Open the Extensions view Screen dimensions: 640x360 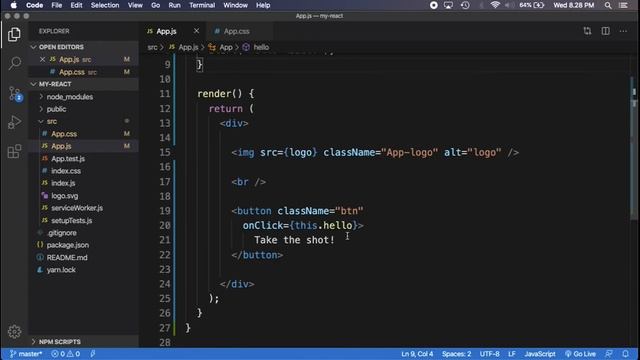click(14, 151)
